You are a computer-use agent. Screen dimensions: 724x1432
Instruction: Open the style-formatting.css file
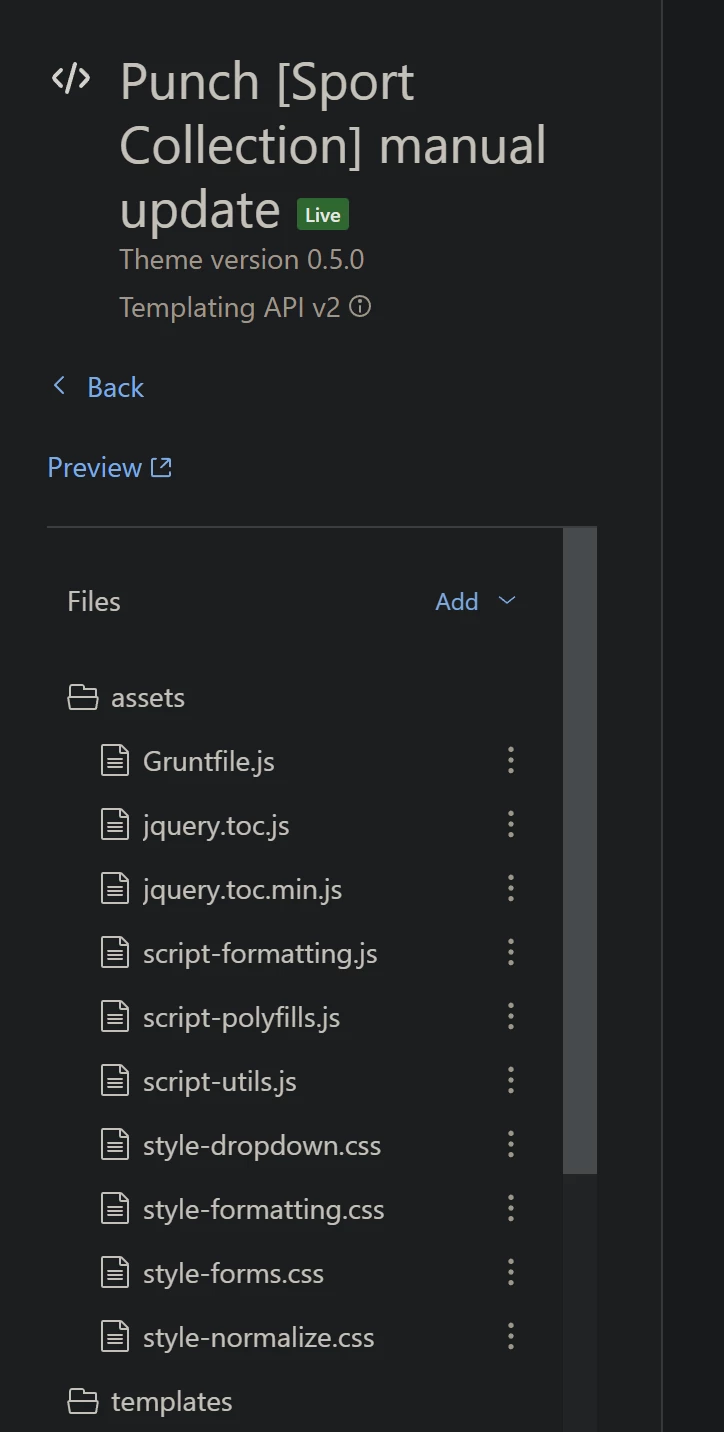point(264,1210)
